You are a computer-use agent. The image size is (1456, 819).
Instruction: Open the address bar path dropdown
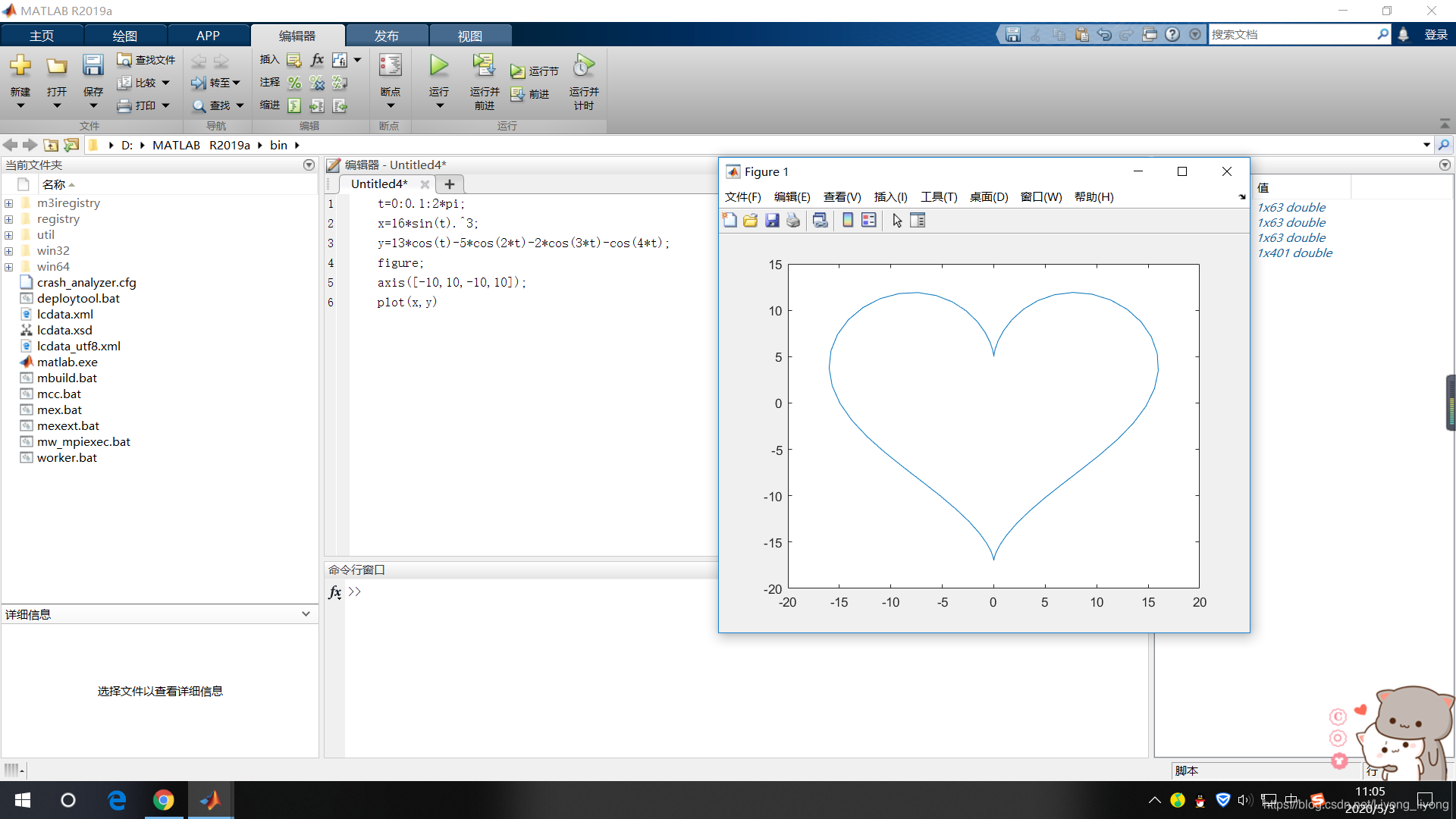pos(1426,145)
